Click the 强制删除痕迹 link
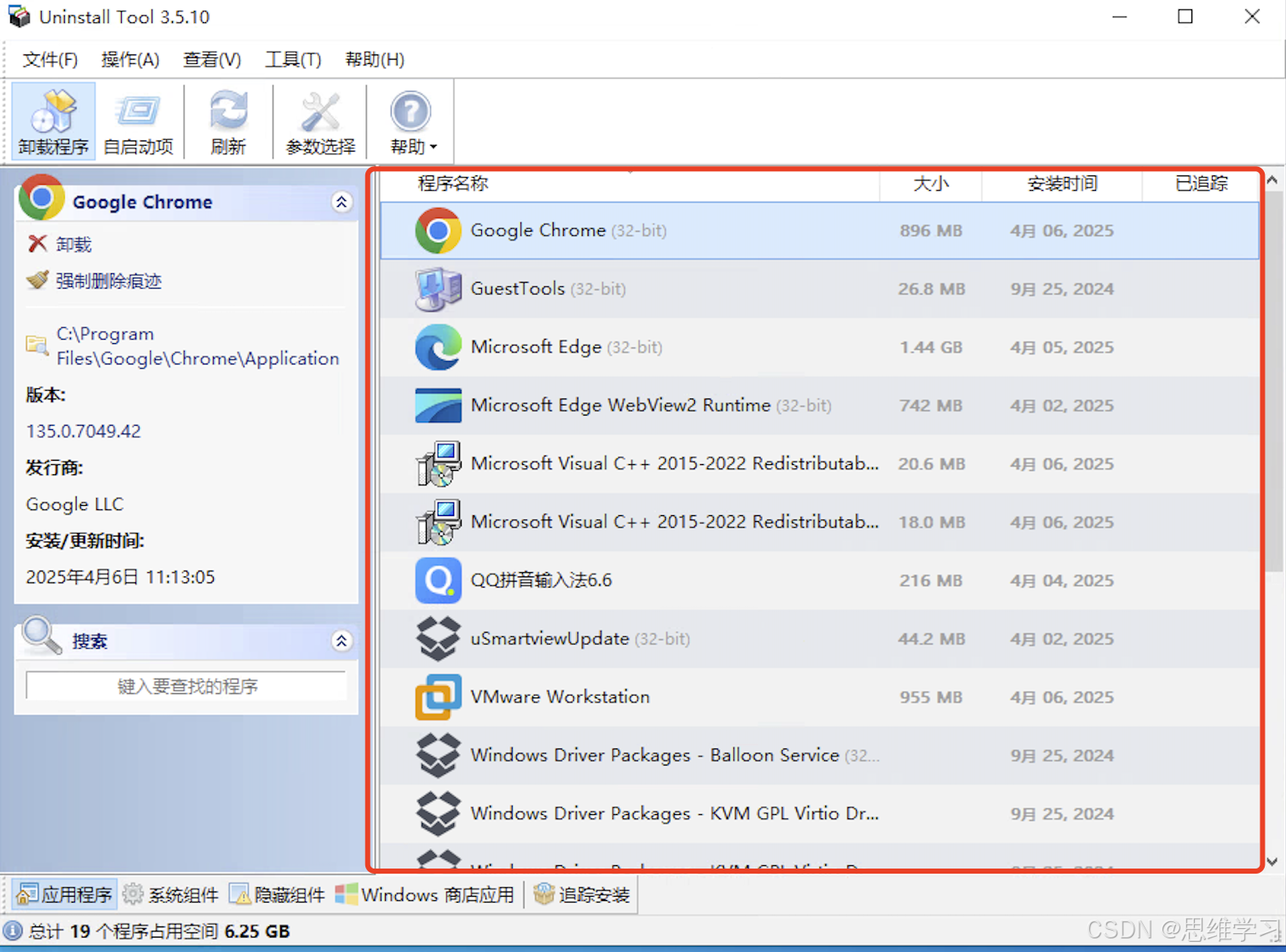 (x=108, y=281)
